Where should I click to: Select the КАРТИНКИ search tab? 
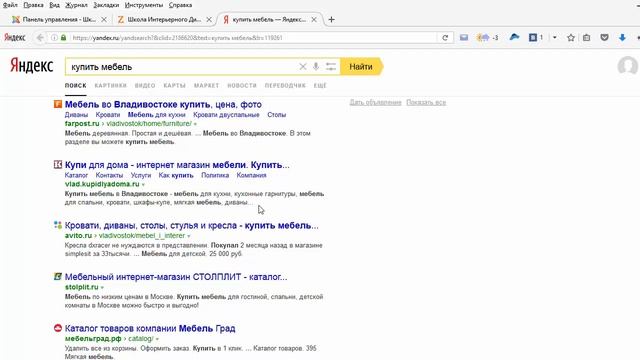pos(110,85)
